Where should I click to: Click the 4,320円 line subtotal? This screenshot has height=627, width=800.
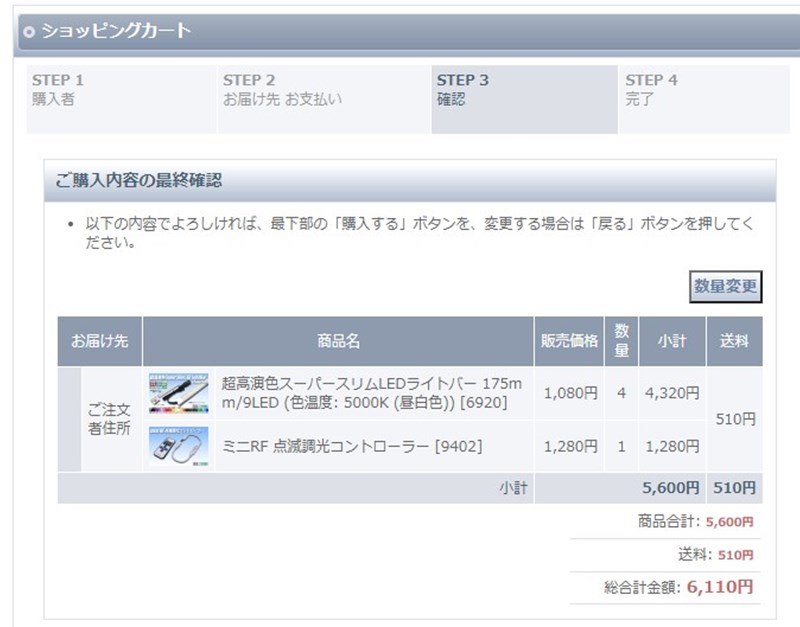[672, 393]
